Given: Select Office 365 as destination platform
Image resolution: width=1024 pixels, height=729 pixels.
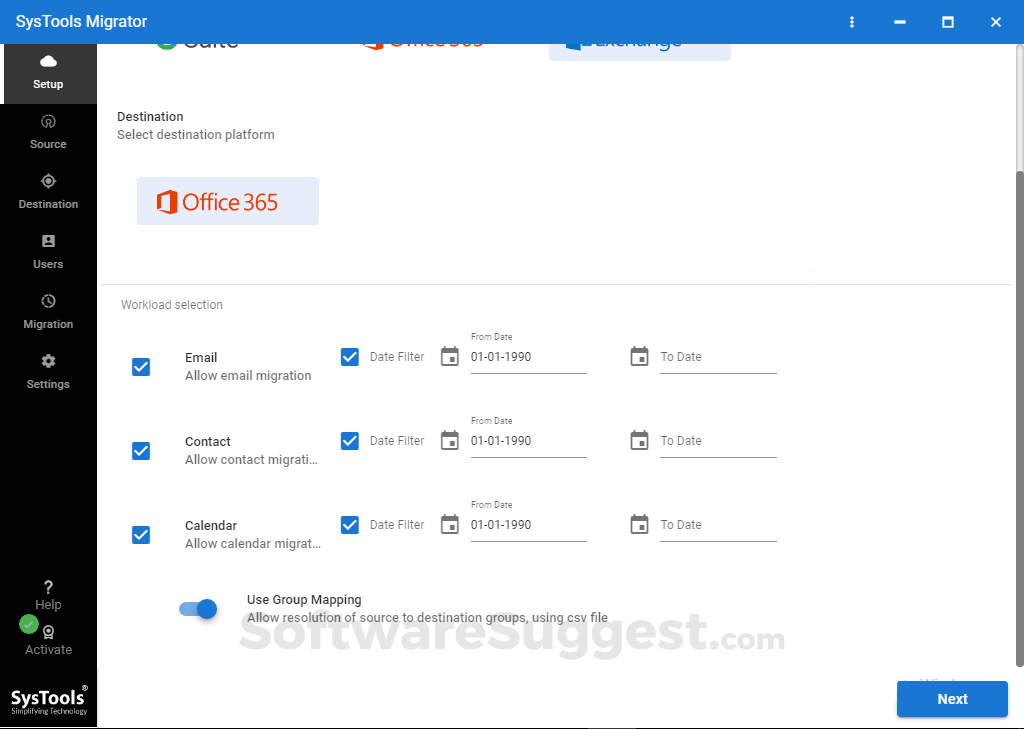Looking at the screenshot, I should click(227, 200).
